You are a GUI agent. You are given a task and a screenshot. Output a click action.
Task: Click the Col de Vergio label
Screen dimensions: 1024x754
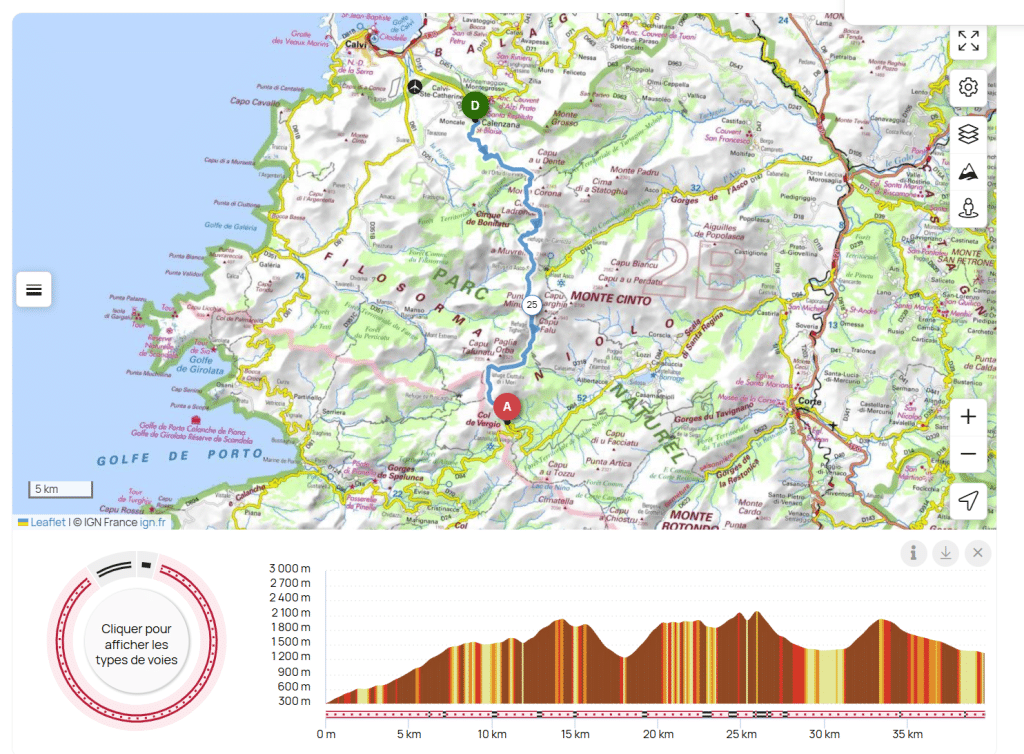(483, 419)
